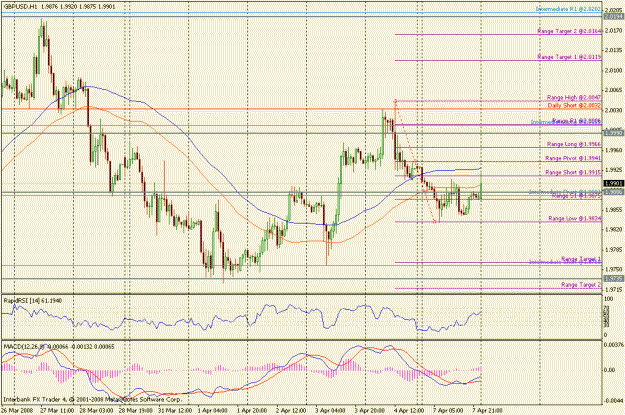625x415 pixels.
Task: Click the 28 Mar 19:00 time label
Action: click(136, 410)
